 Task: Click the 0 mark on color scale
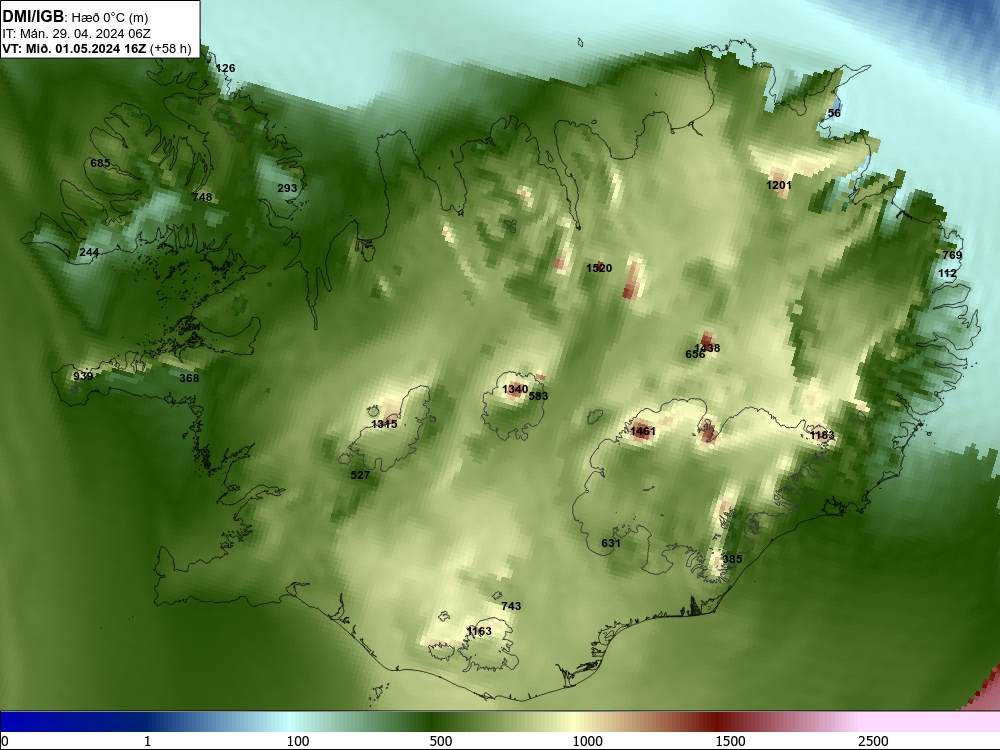pyautogui.click(x=5, y=741)
